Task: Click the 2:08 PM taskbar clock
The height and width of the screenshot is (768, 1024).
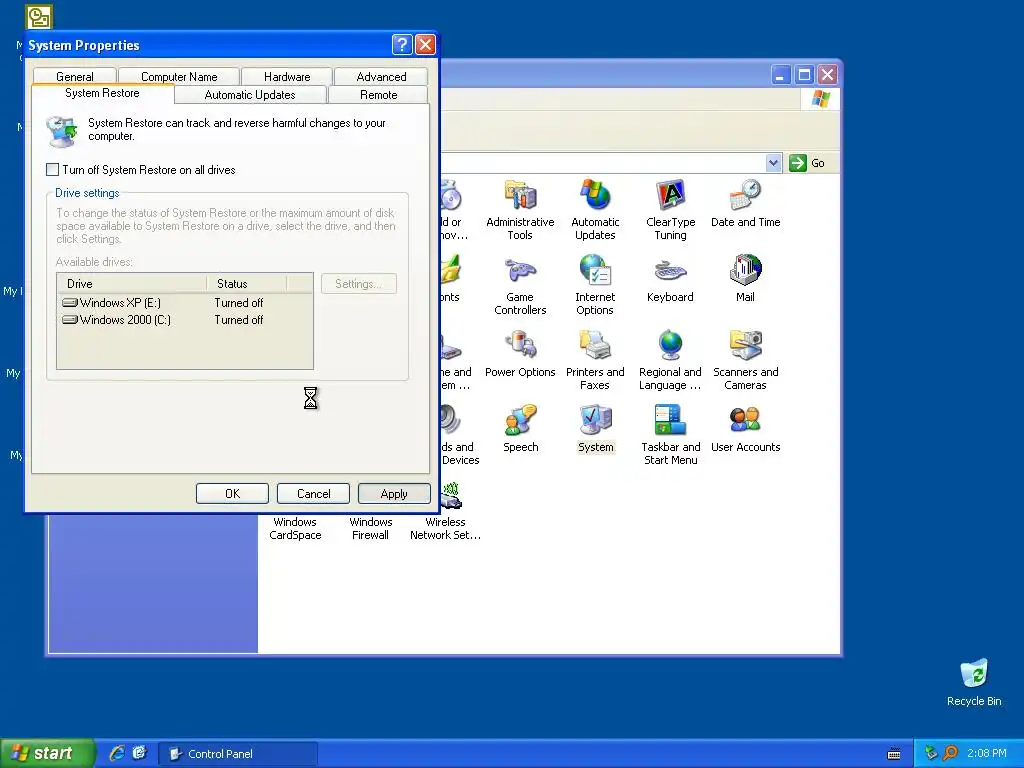Action: pyautogui.click(x=987, y=753)
